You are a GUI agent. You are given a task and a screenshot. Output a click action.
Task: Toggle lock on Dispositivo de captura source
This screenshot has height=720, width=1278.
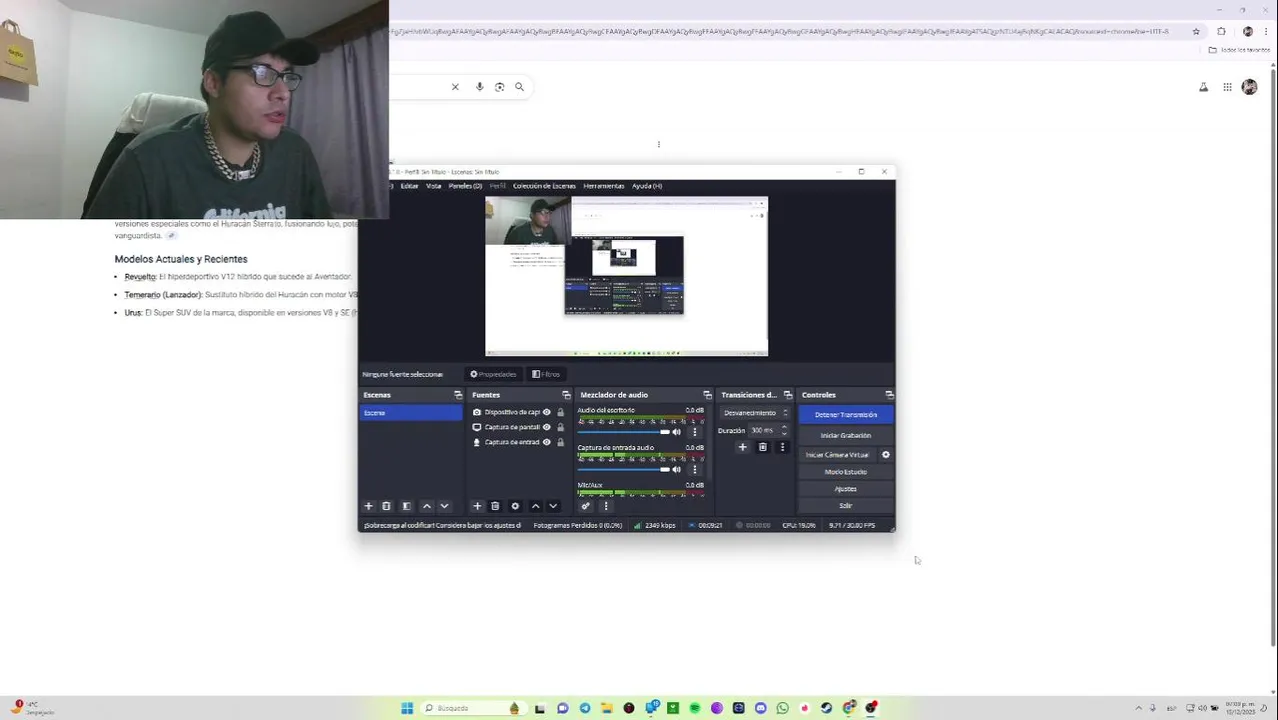[x=560, y=412]
